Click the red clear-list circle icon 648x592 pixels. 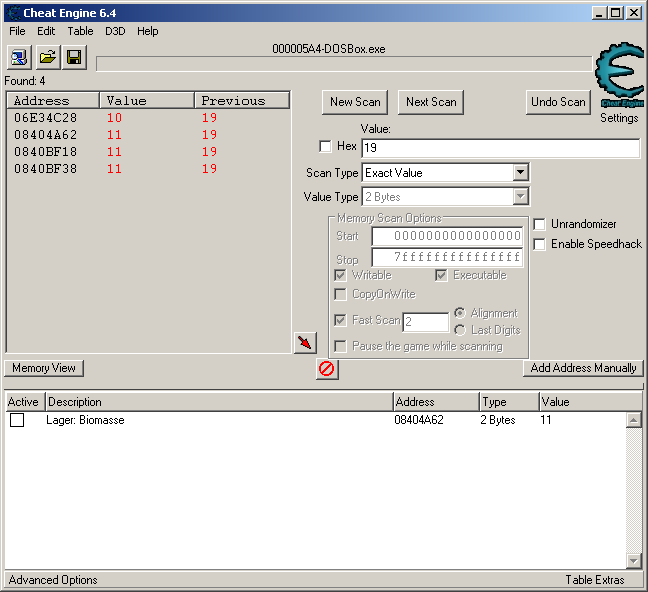point(327,368)
